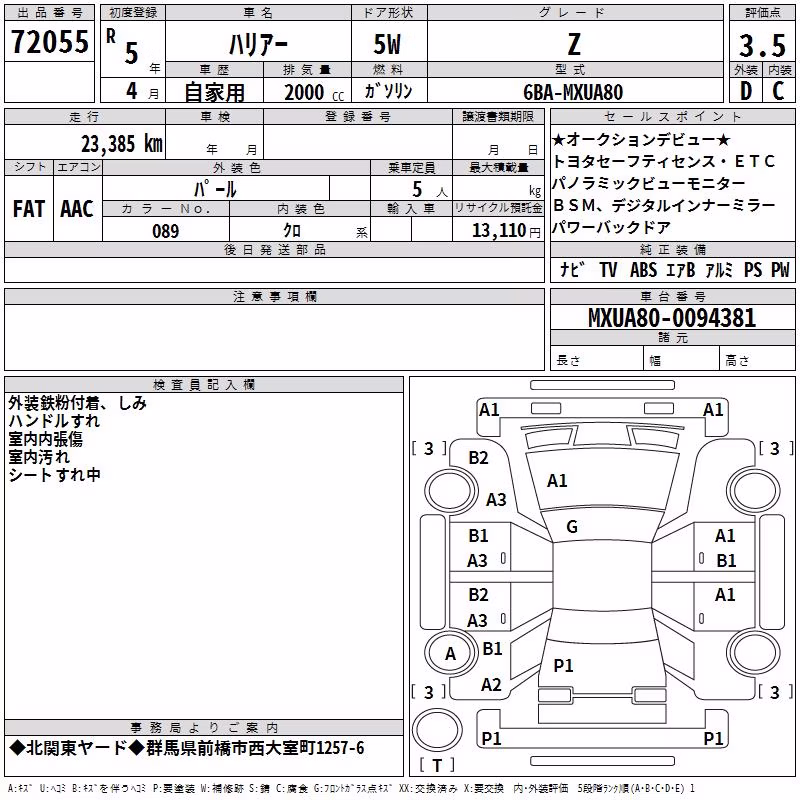The height and width of the screenshot is (800, 800).
Task: Click the 評価点 header
Action: click(762, 13)
